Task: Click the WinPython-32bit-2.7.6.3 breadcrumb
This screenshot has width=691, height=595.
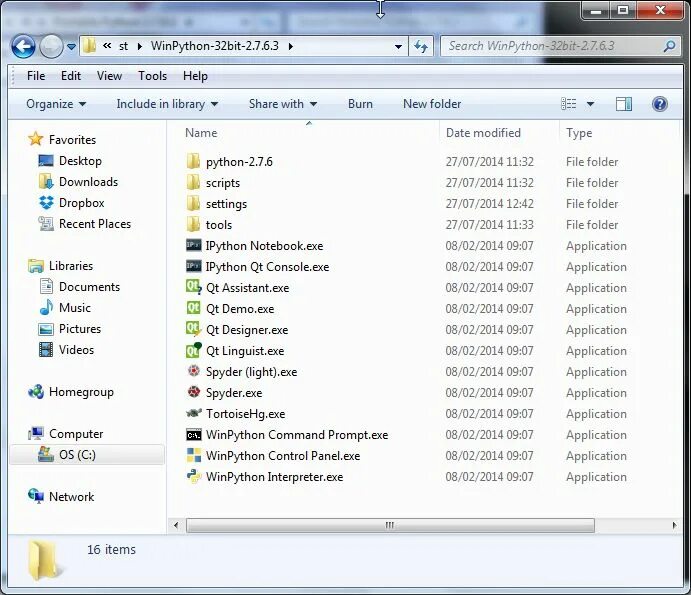Action: click(215, 46)
